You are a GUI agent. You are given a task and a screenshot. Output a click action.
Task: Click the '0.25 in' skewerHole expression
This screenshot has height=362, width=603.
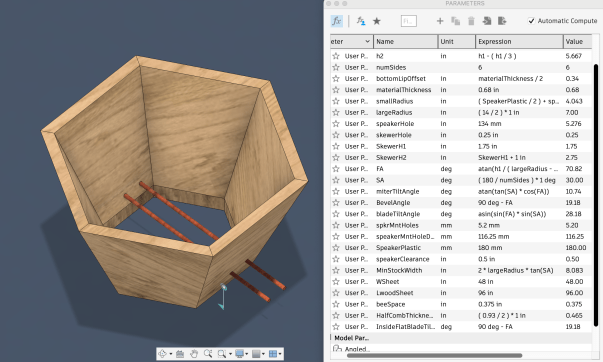click(x=488, y=135)
